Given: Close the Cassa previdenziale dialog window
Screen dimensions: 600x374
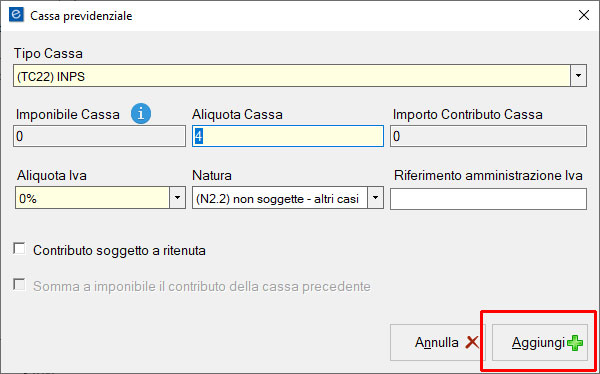Looking at the screenshot, I should (584, 16).
